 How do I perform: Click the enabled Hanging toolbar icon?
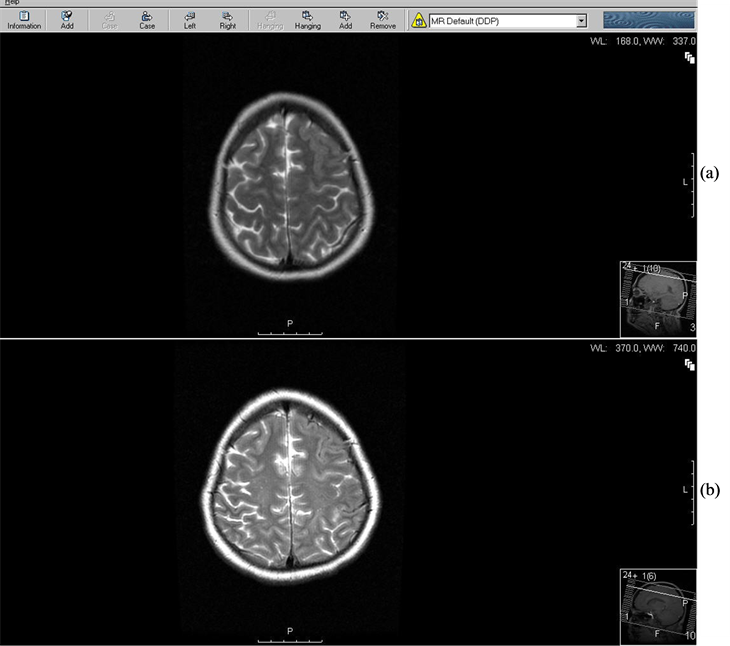click(307, 19)
